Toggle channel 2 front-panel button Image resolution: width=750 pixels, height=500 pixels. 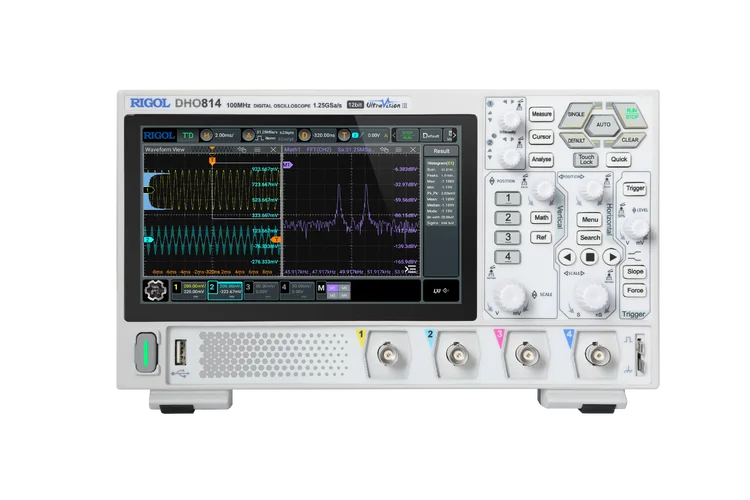pyautogui.click(x=508, y=218)
